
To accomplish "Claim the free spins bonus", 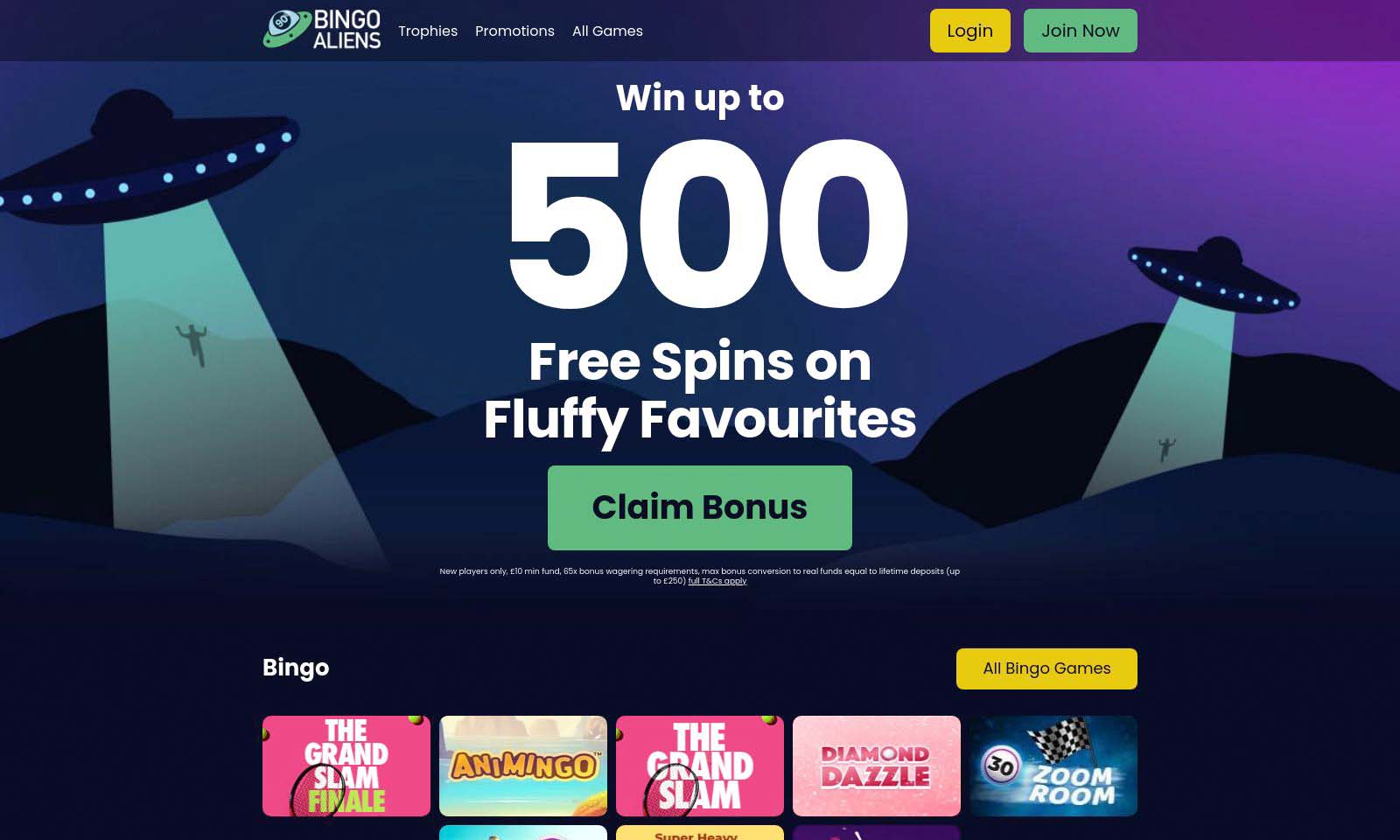I will coord(700,507).
